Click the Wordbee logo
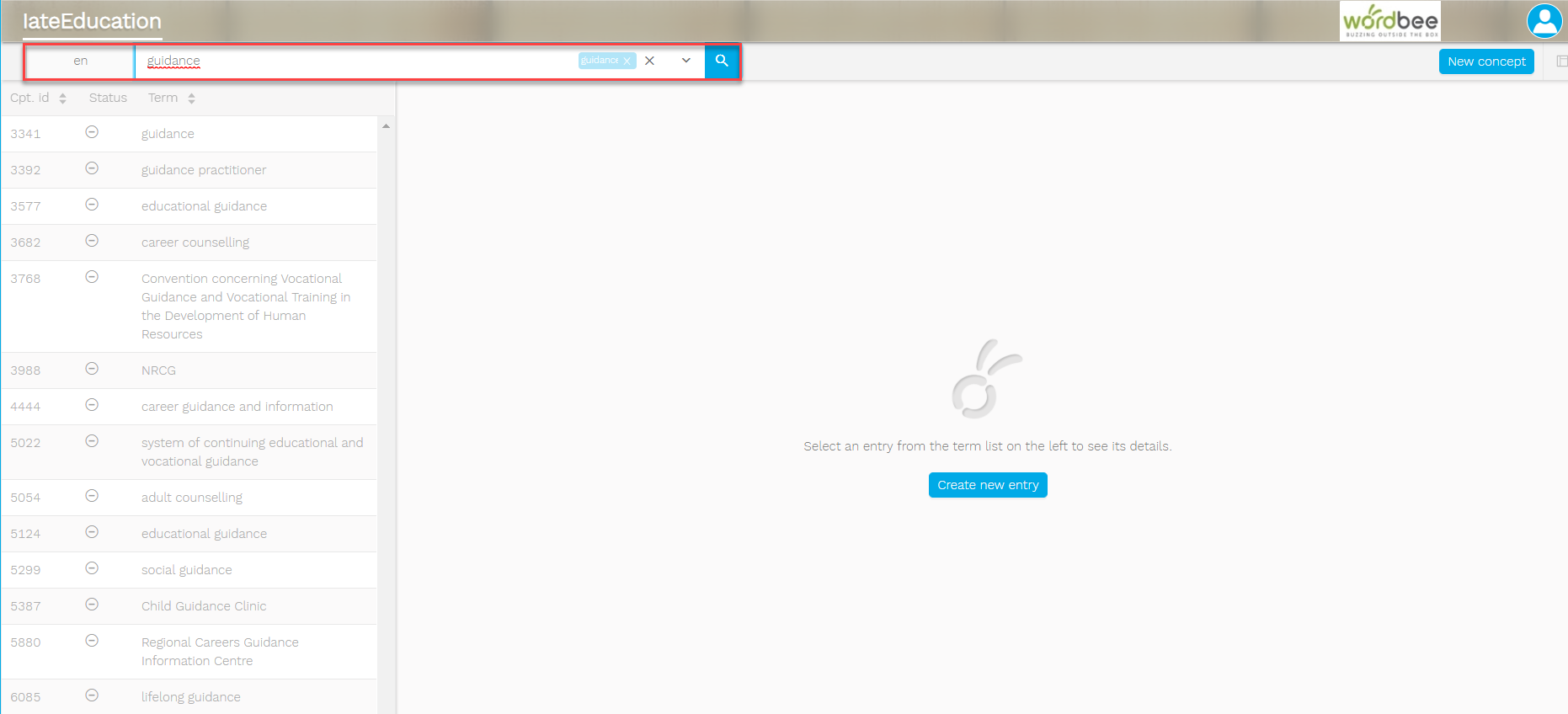 click(x=1389, y=21)
